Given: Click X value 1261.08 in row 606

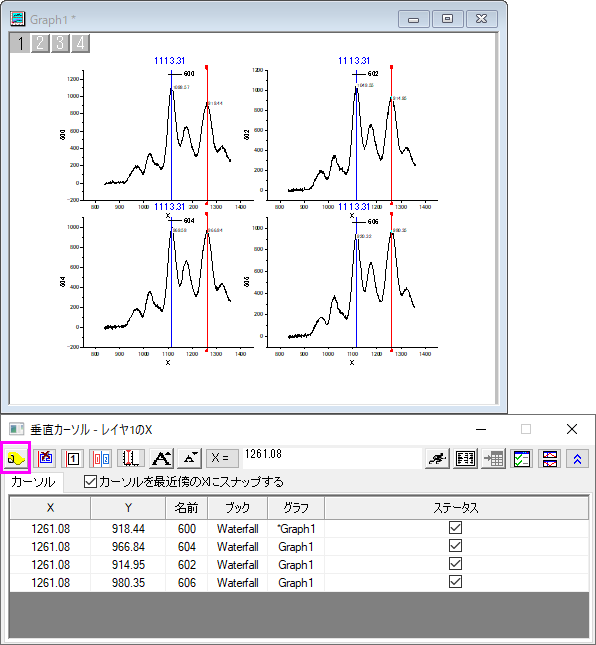Looking at the screenshot, I should (x=50, y=583).
